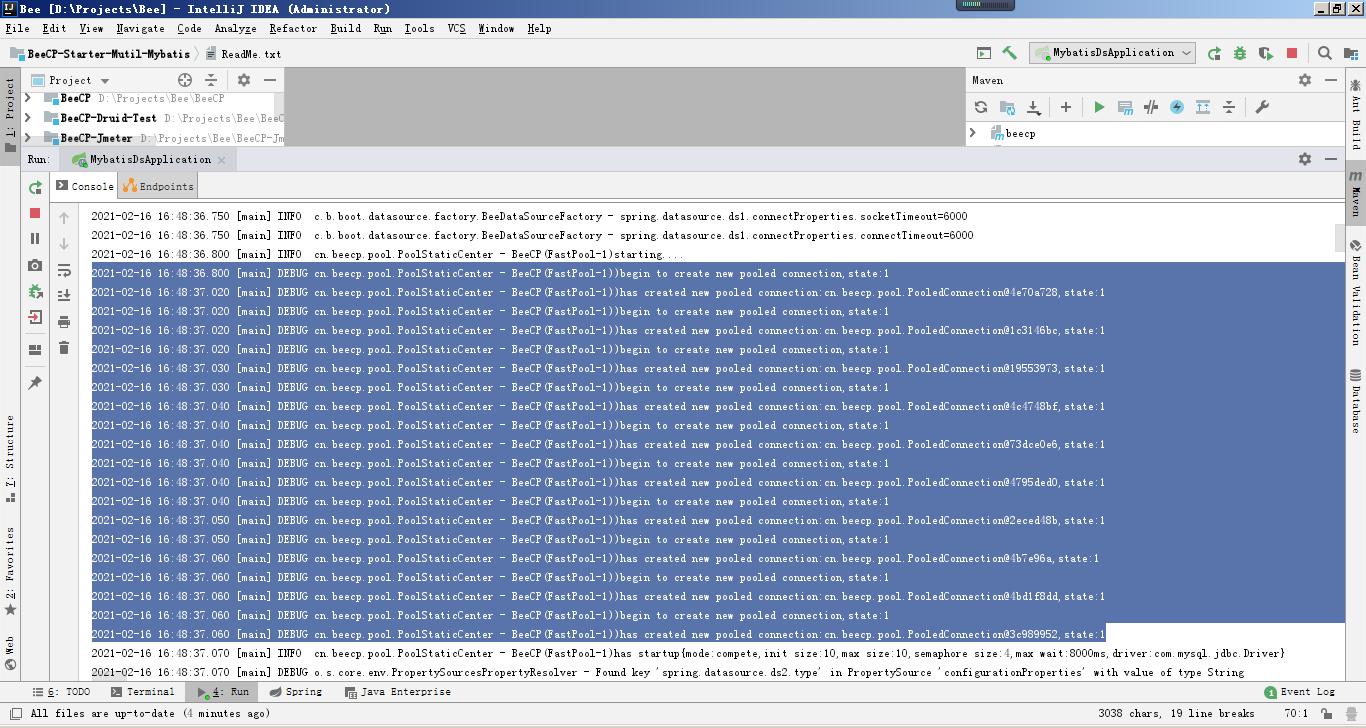Image resolution: width=1366 pixels, height=728 pixels.
Task: Open the VCS menu
Action: tap(456, 28)
